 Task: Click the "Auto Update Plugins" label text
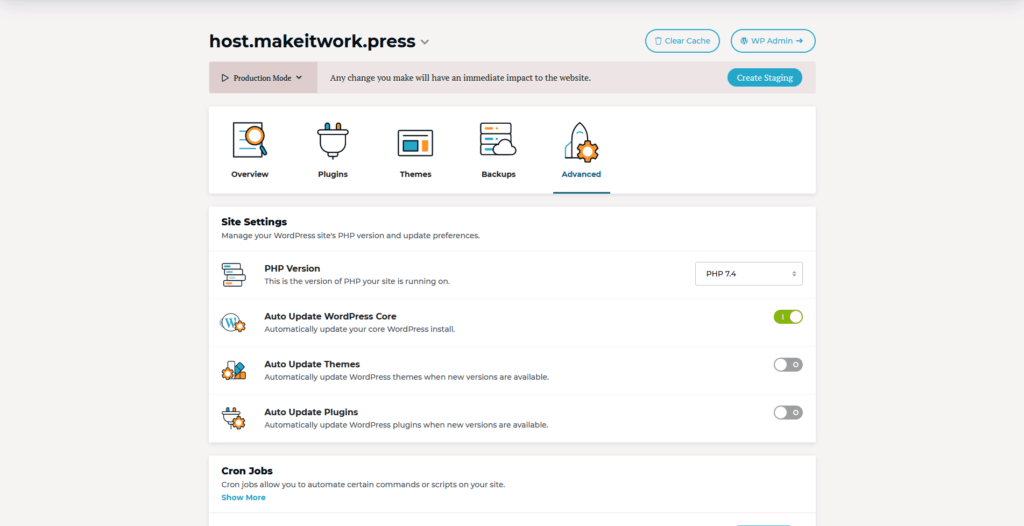pos(311,412)
